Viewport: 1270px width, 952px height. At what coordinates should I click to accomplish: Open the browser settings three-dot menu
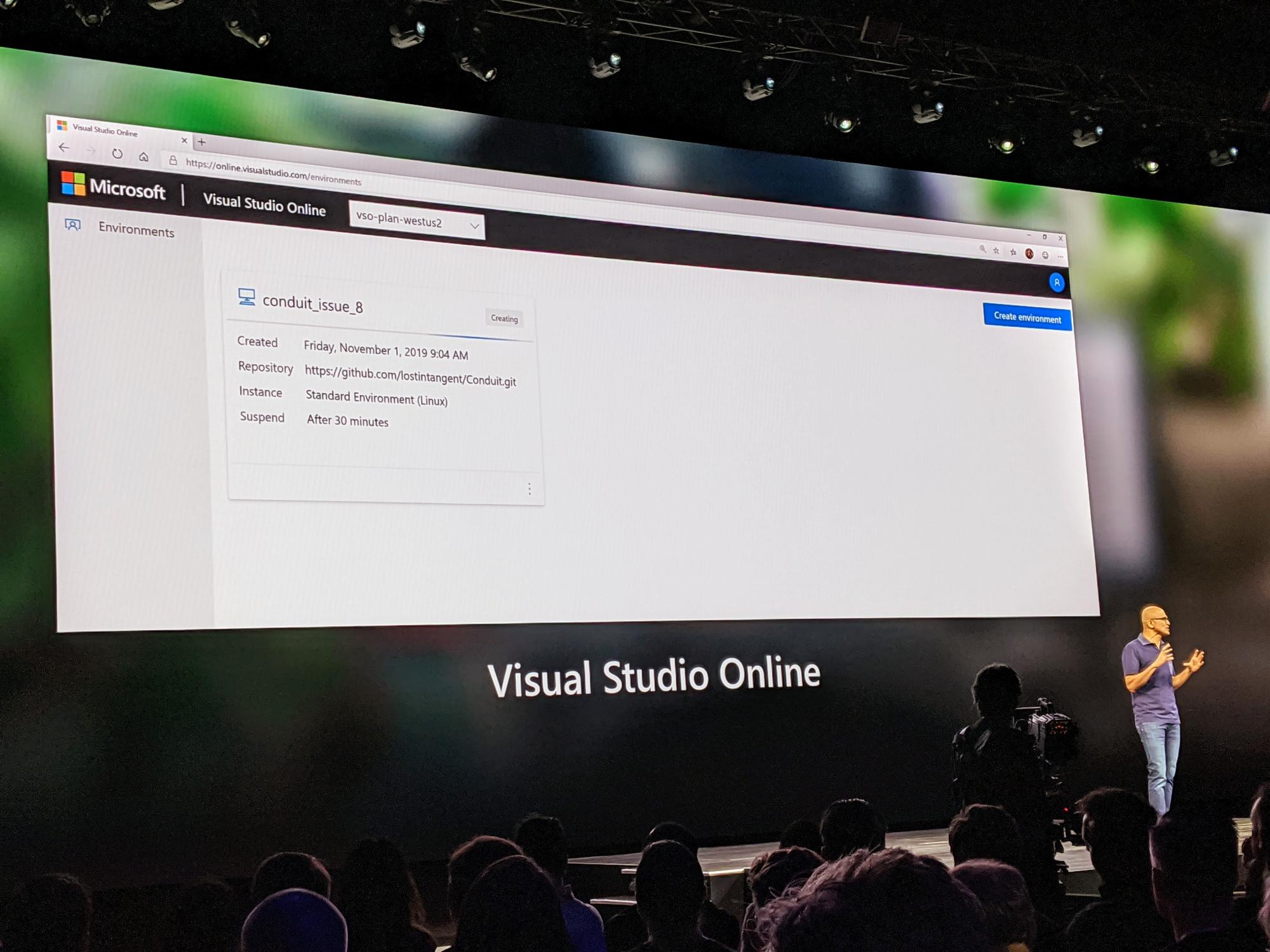[1061, 256]
